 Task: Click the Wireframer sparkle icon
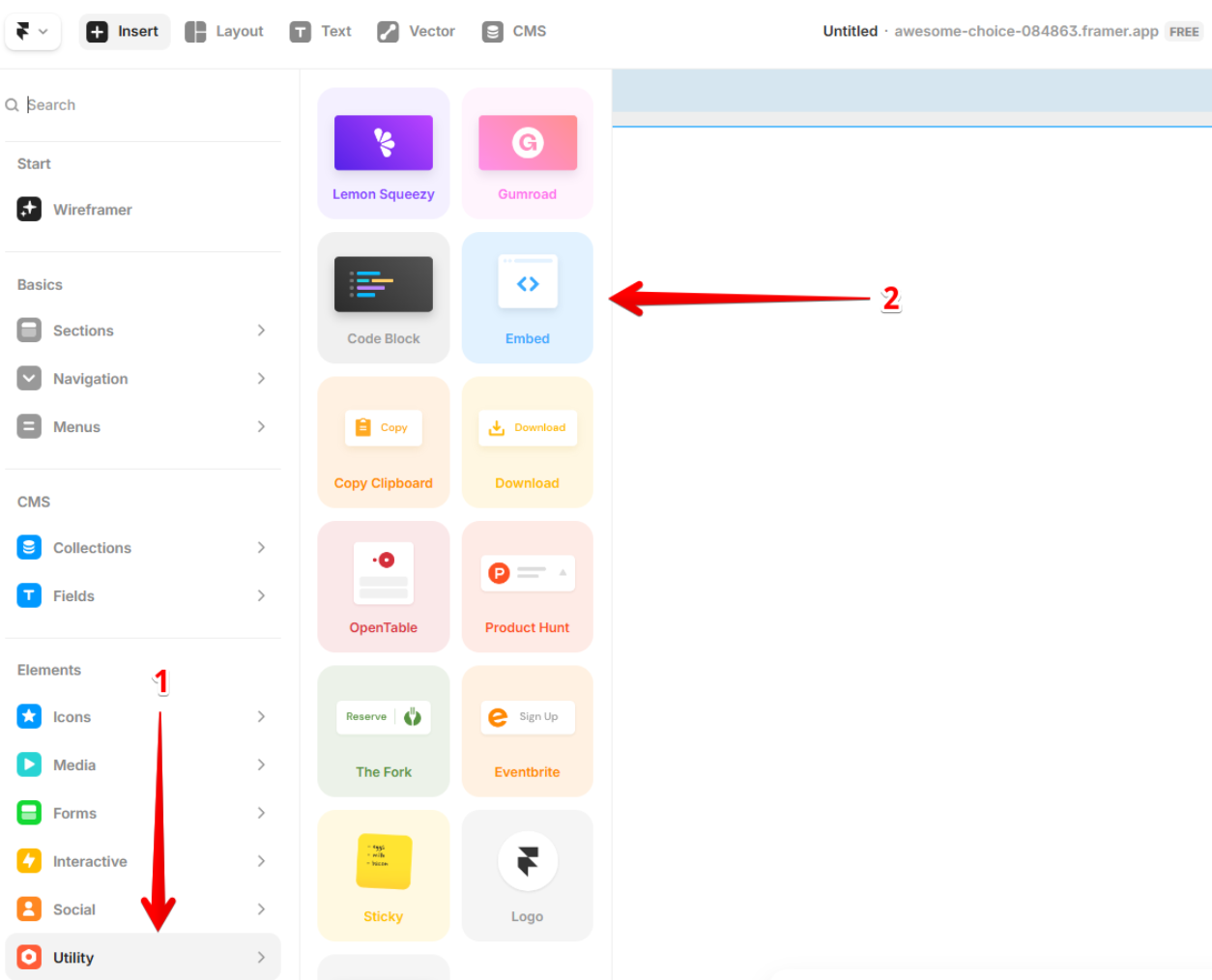coord(29,209)
